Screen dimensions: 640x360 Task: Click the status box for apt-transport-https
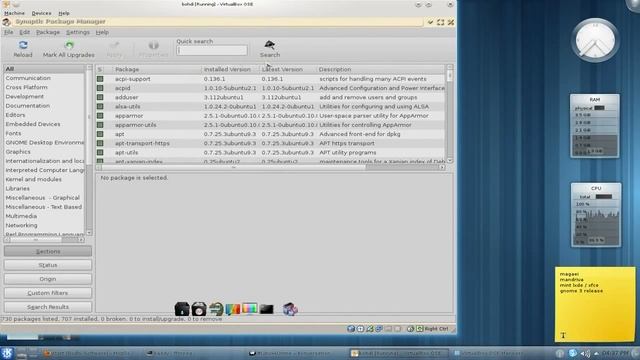100,143
